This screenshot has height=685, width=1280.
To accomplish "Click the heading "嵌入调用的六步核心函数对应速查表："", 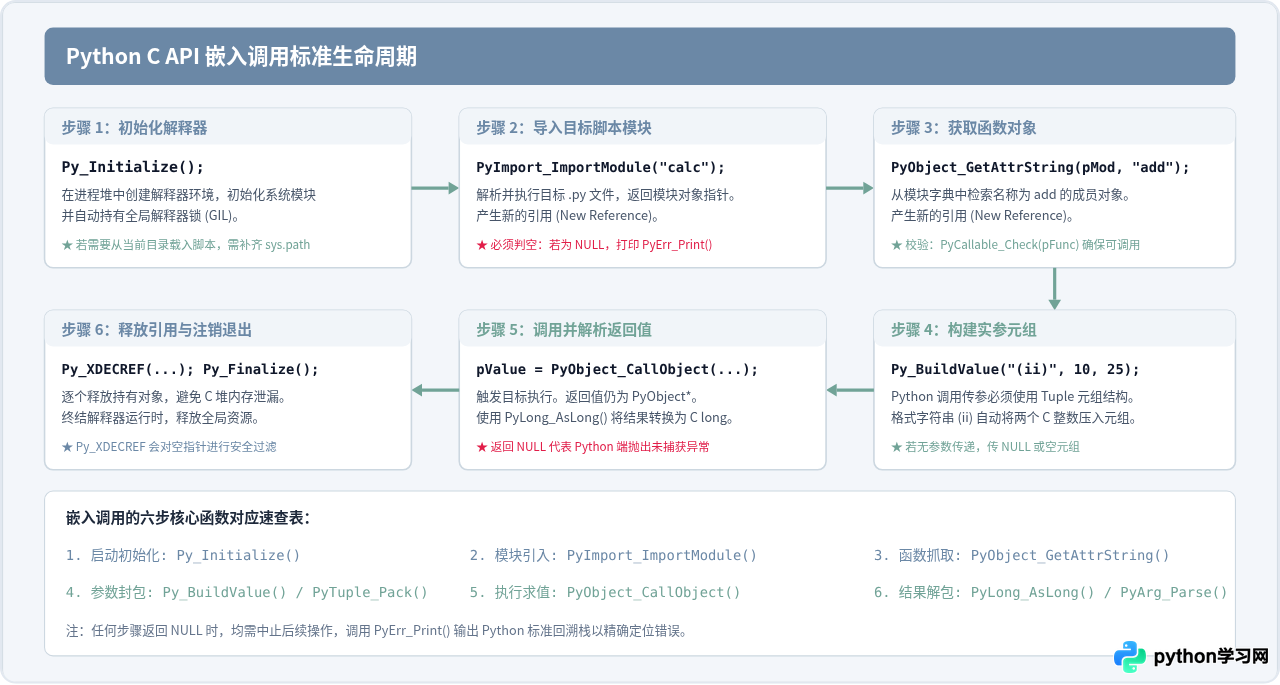I will 188,518.
